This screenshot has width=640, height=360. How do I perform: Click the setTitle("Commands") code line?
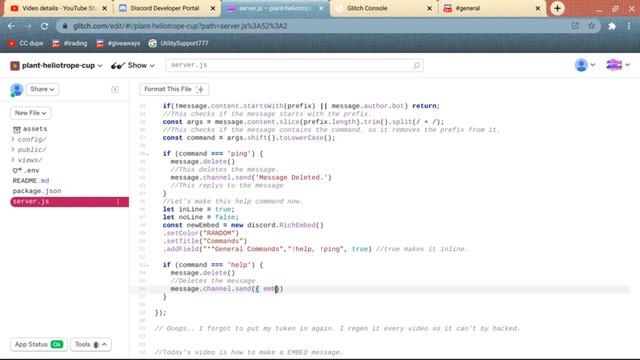pyautogui.click(x=205, y=241)
